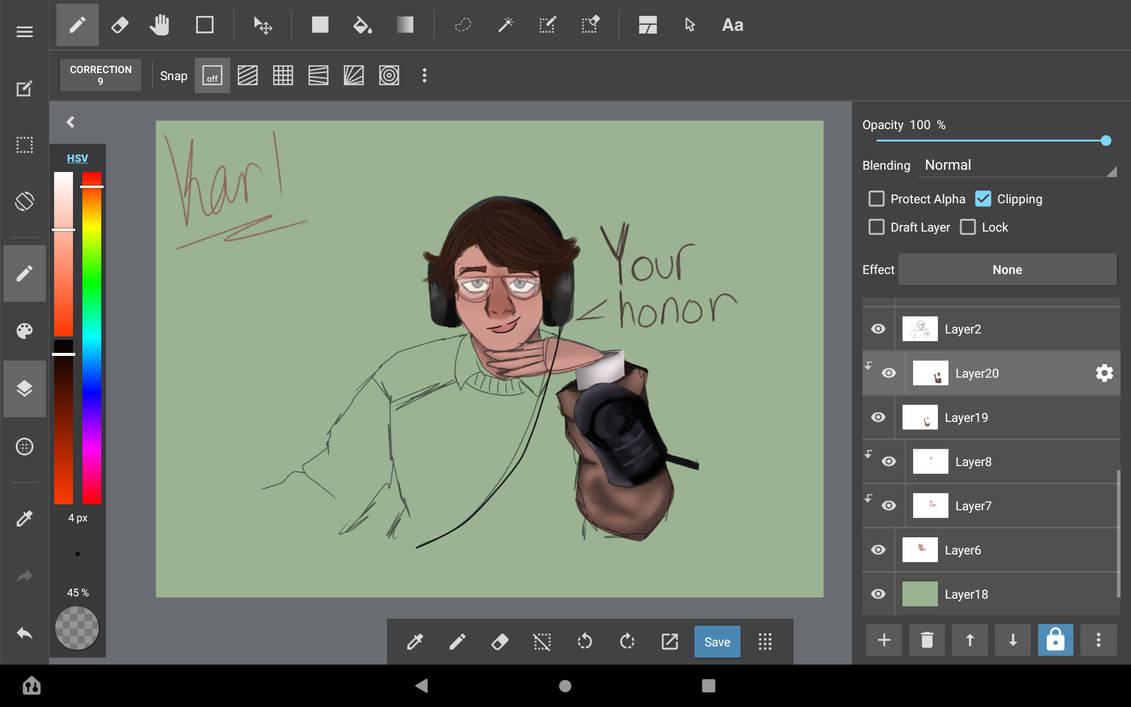
Task: Select the Eraser tool in top toolbar
Action: click(120, 25)
